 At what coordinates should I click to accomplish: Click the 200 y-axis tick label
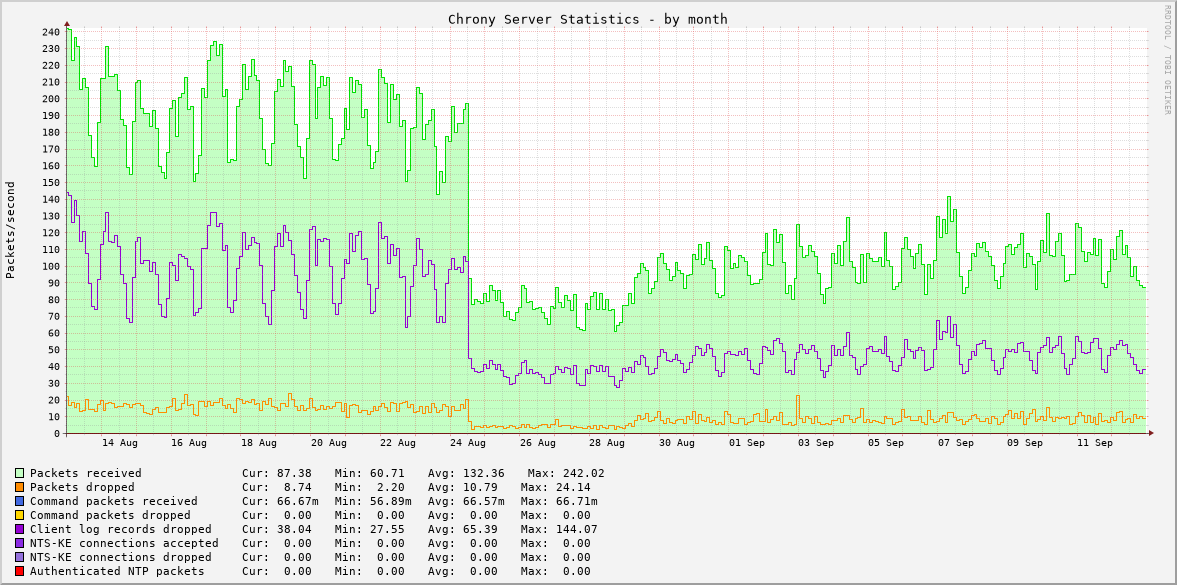[x=51, y=99]
